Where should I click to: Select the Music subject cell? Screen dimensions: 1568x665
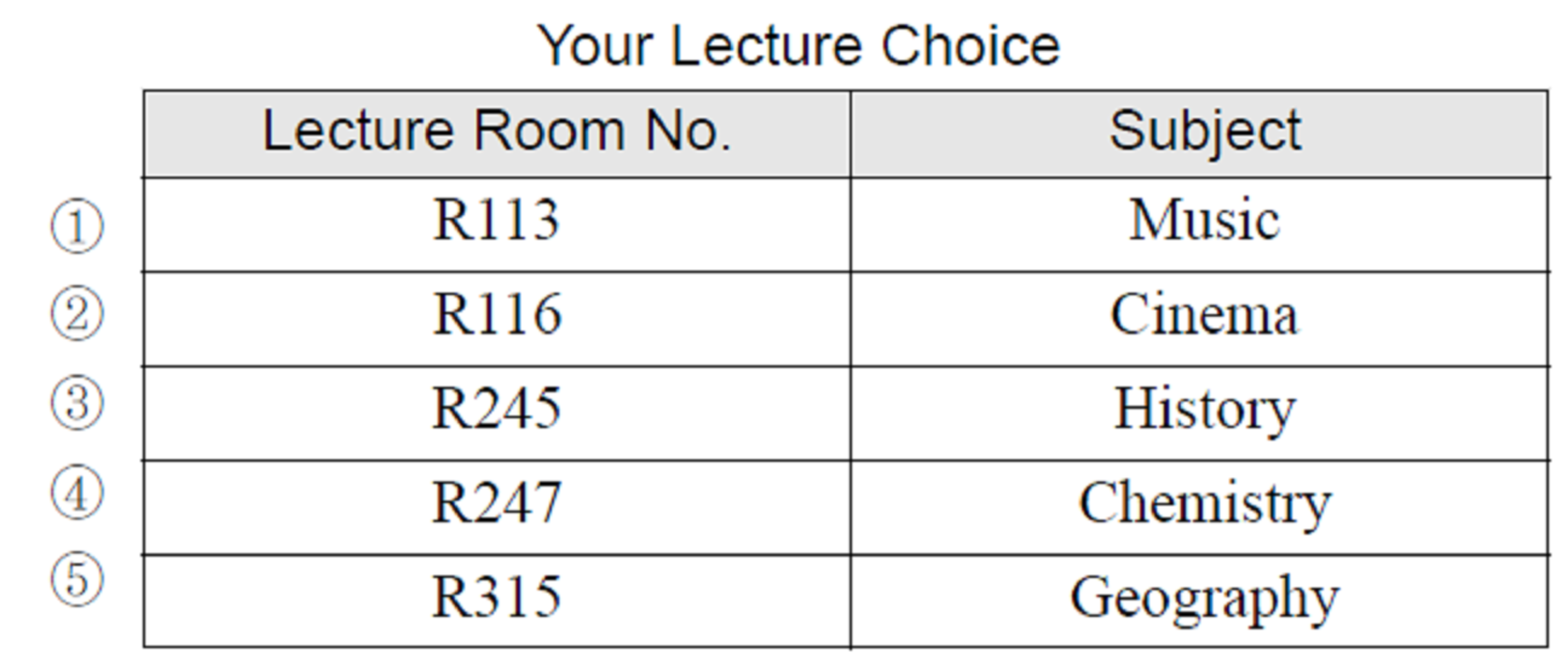[1200, 225]
